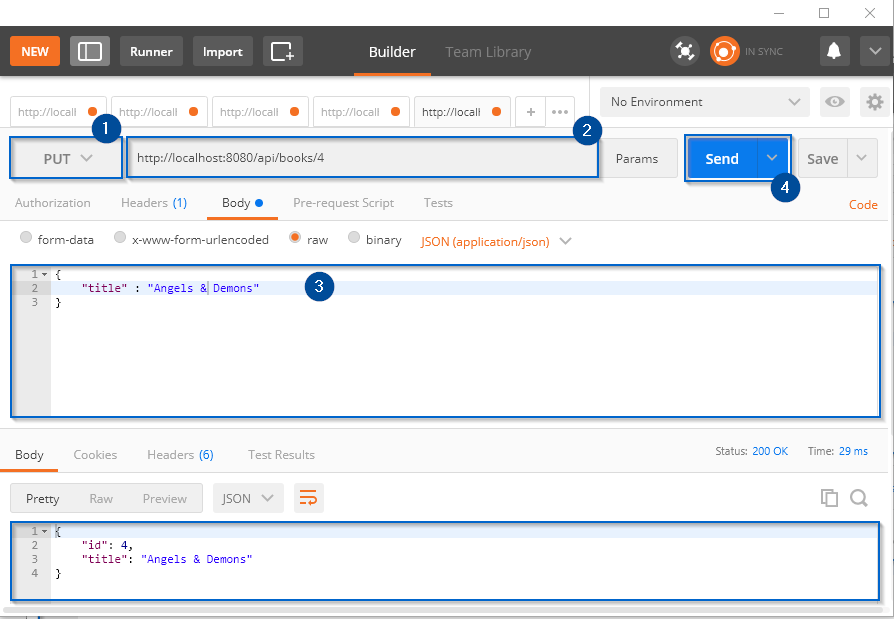The width and height of the screenshot is (894, 619).
Task: Toggle sidebar with the layout icon
Action: [89, 50]
